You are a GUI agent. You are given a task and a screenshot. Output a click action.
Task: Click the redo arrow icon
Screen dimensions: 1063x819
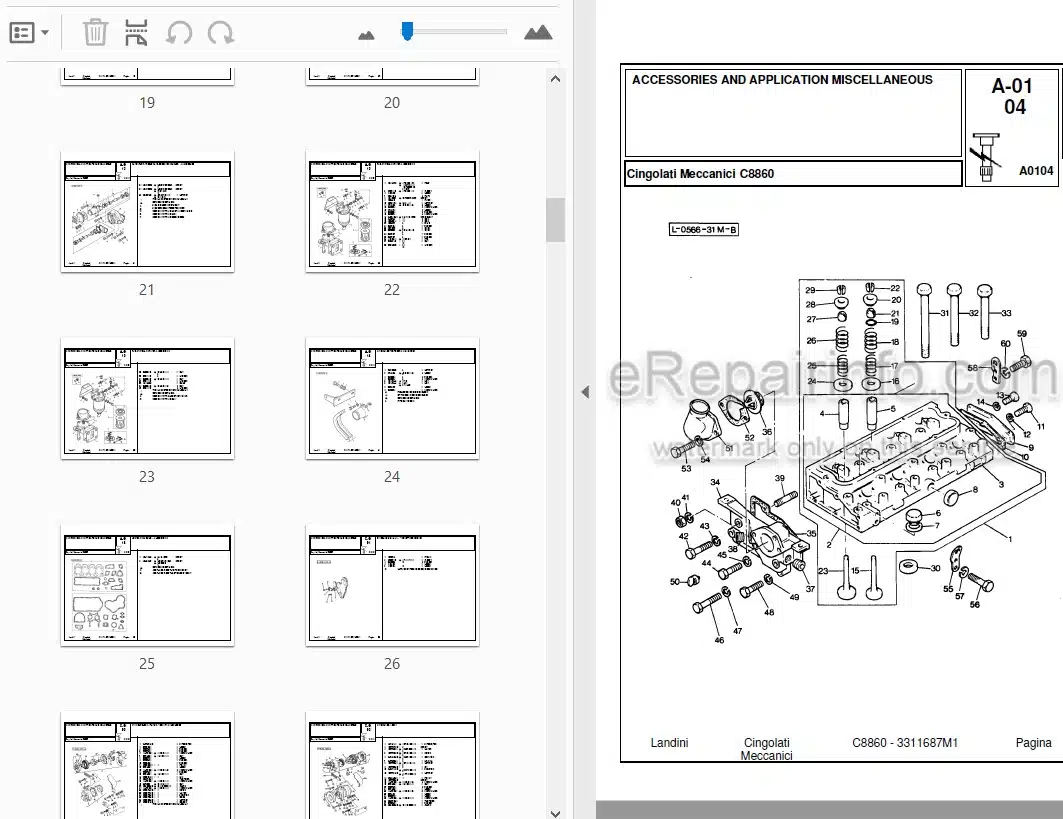coord(221,33)
